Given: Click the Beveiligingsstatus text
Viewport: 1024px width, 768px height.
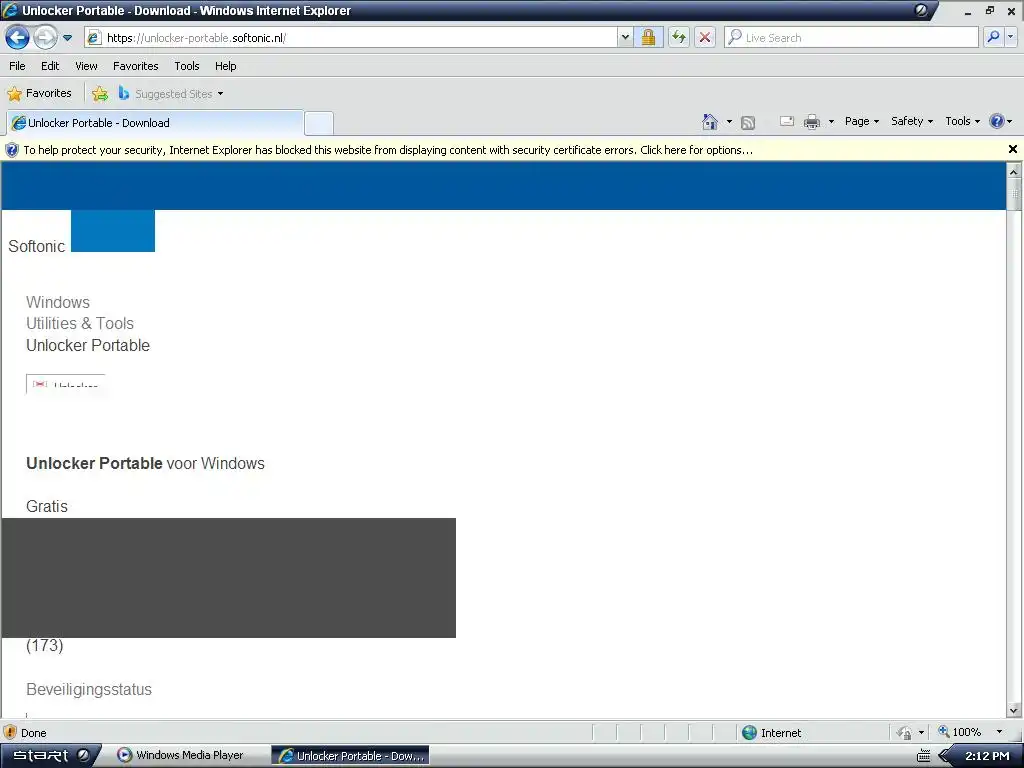Looking at the screenshot, I should tap(89, 690).
